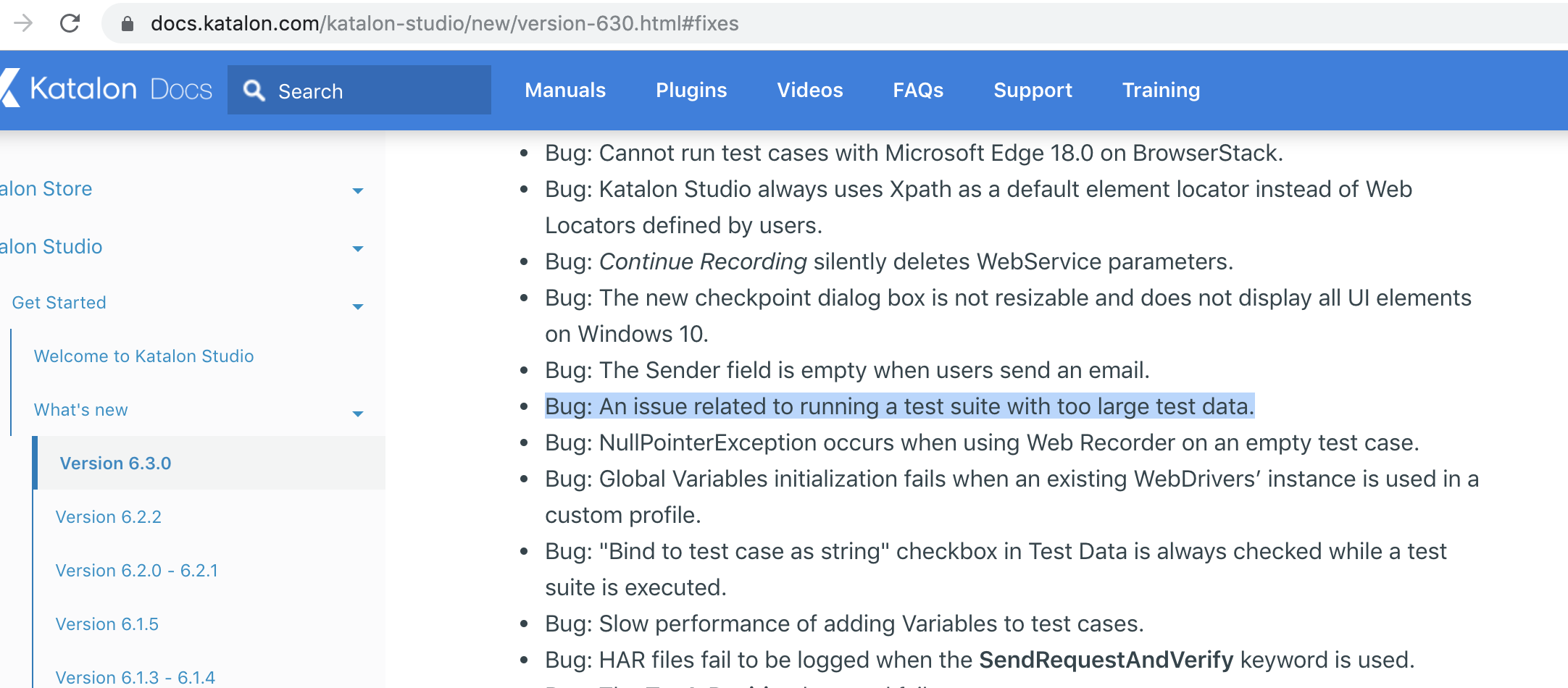Toggle the Get Started section arrow
1568x688 pixels.
357,306
